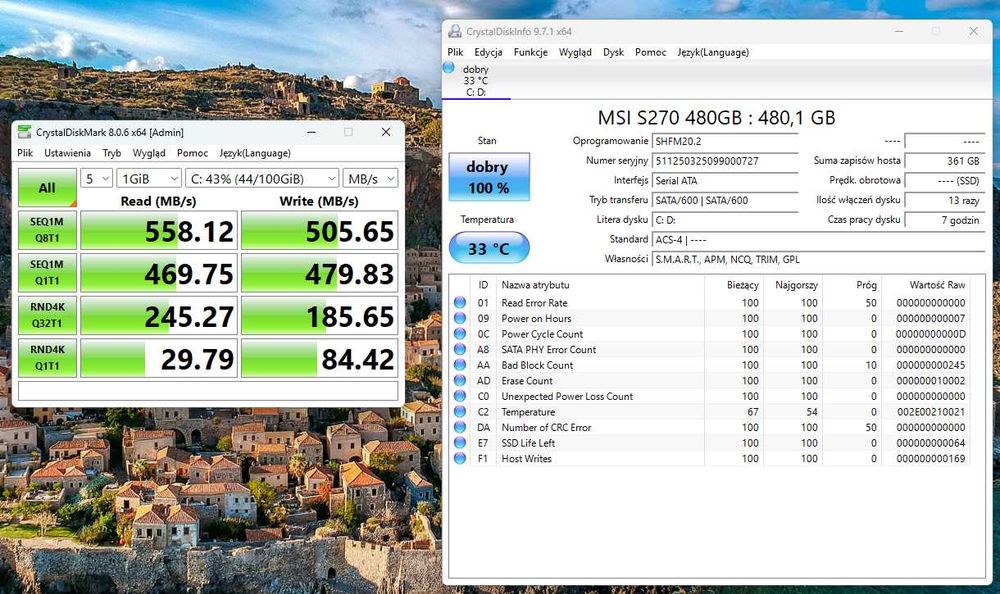The width and height of the screenshot is (1000, 594).
Task: Select the 'dobry 33 °C C: D:' disk tab
Action: click(x=476, y=80)
